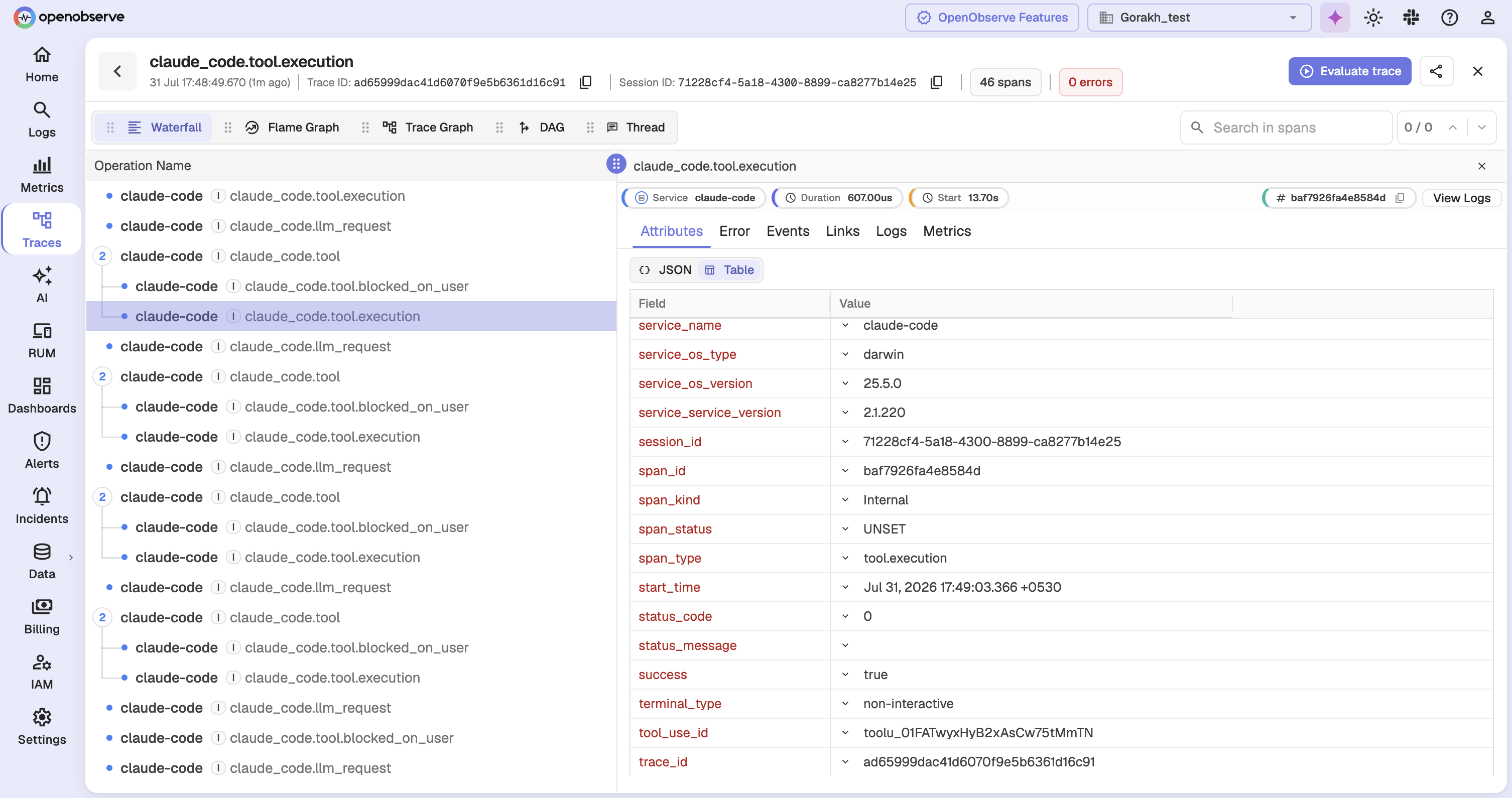The width and height of the screenshot is (1512, 798).
Task: Click the panel drag handle dots icon
Action: 616,164
